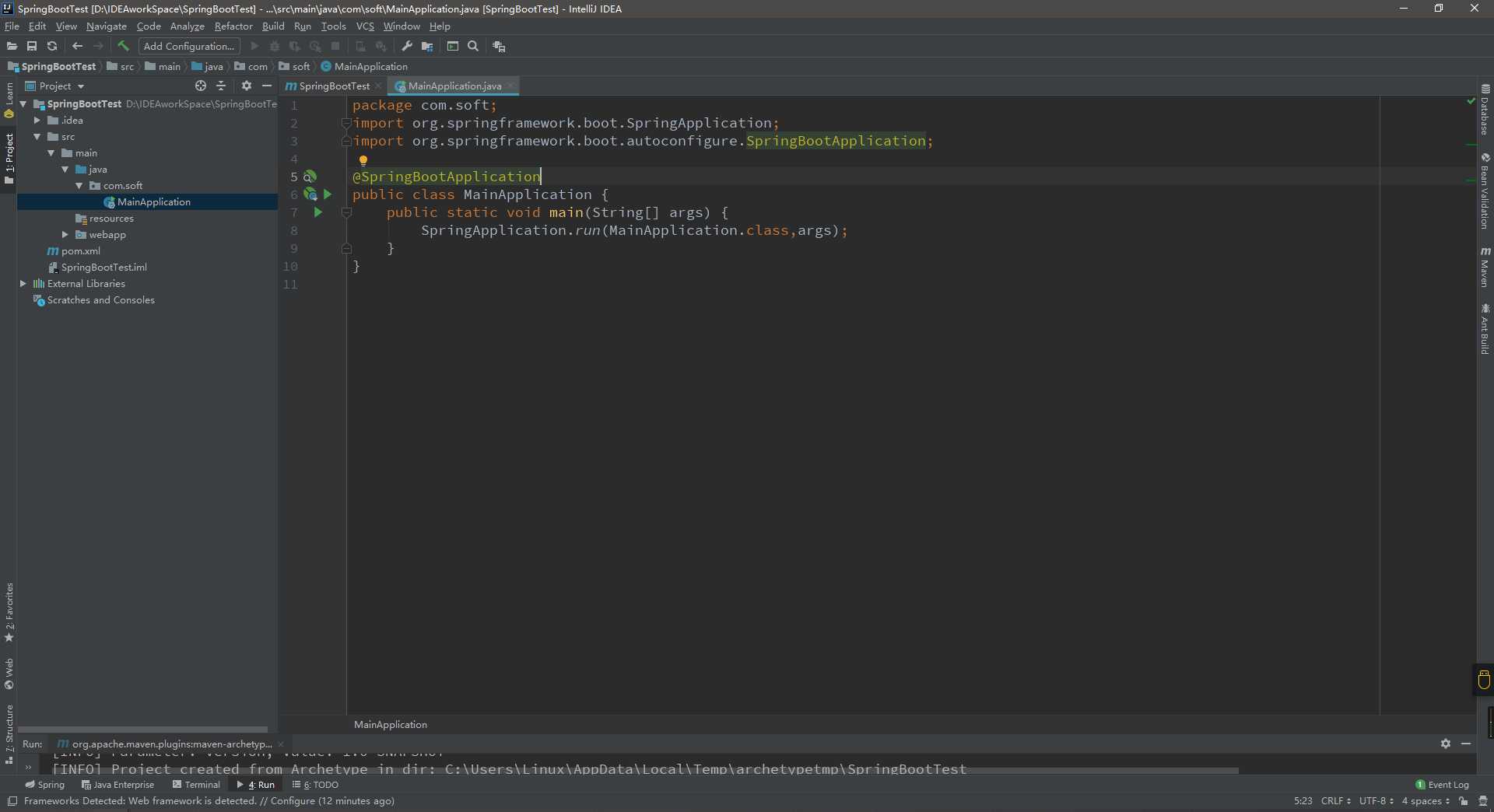Image resolution: width=1494 pixels, height=812 pixels.
Task: Expand the .idea folder
Action: 37,121
